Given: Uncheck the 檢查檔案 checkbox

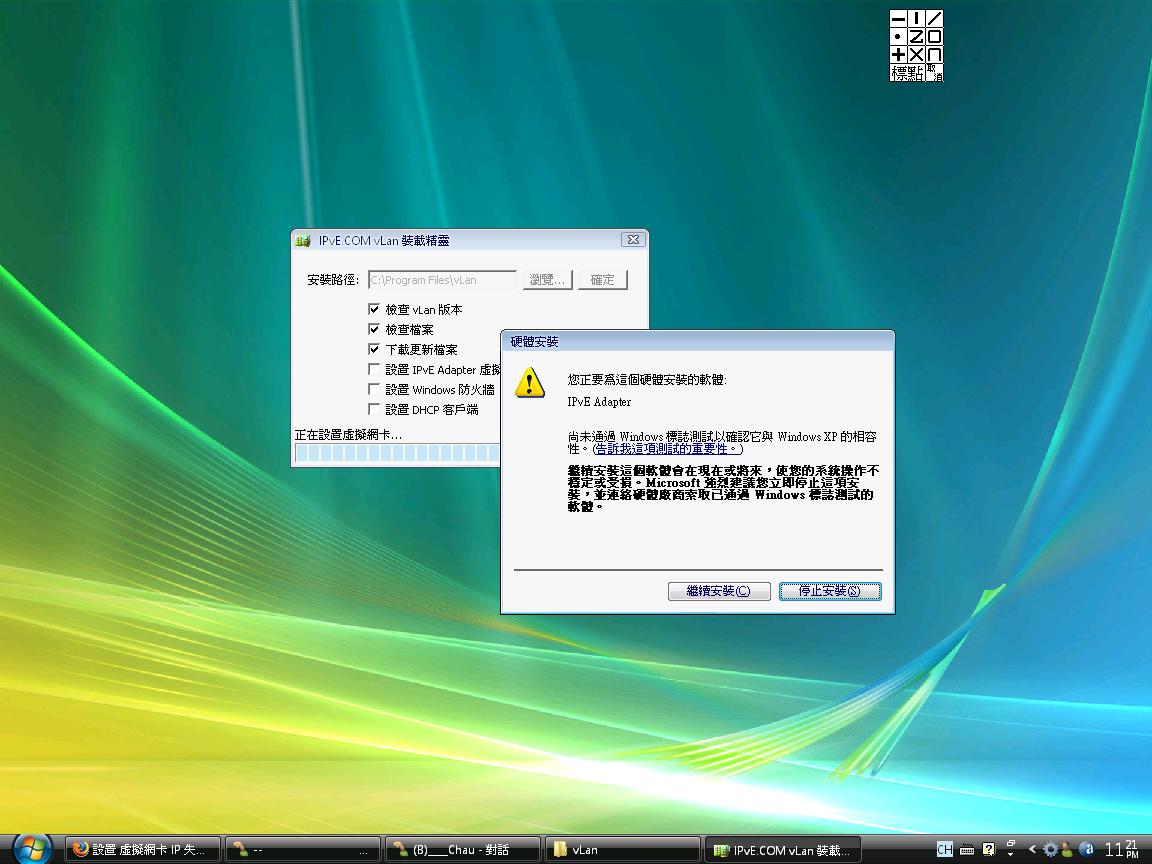Looking at the screenshot, I should pyautogui.click(x=375, y=330).
